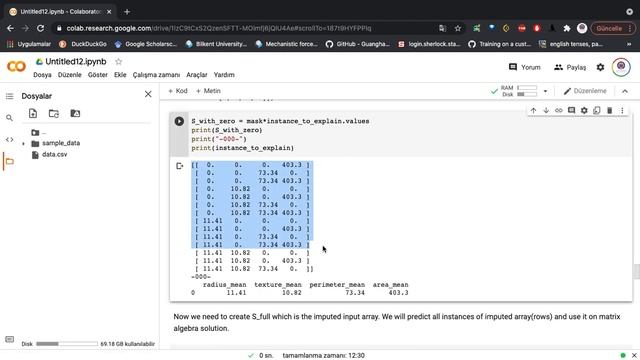
Task: Open Çalışma zamanı menu
Action: click(156, 75)
